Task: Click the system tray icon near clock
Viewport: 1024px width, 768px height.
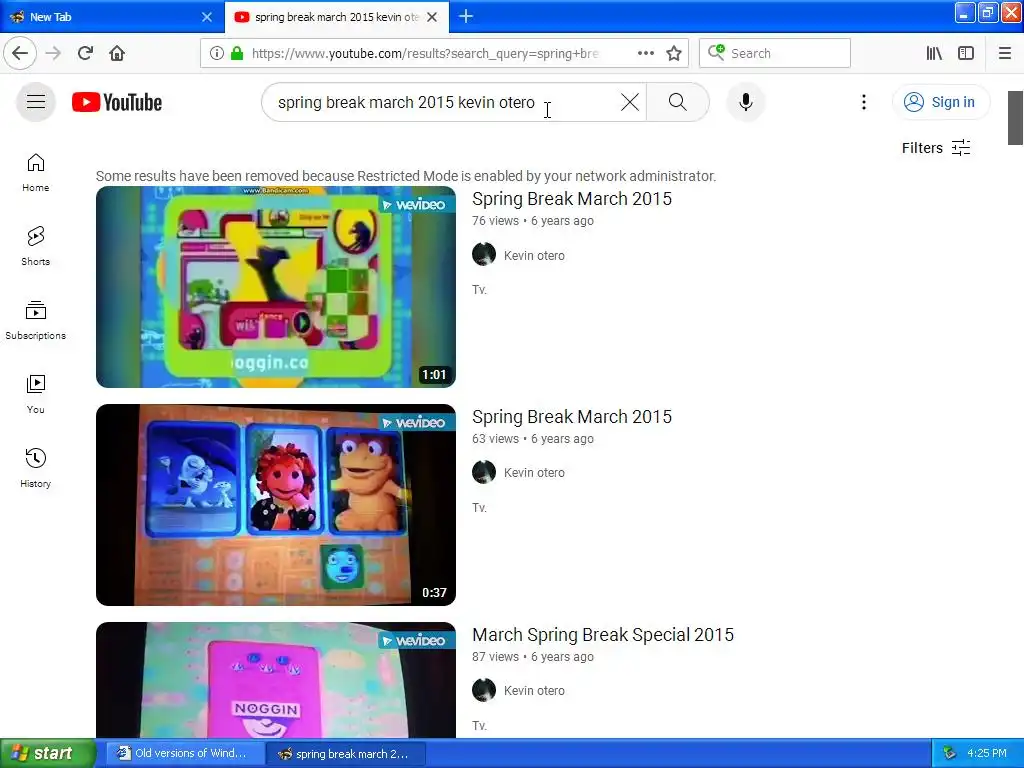Action: pyautogui.click(x=950, y=753)
